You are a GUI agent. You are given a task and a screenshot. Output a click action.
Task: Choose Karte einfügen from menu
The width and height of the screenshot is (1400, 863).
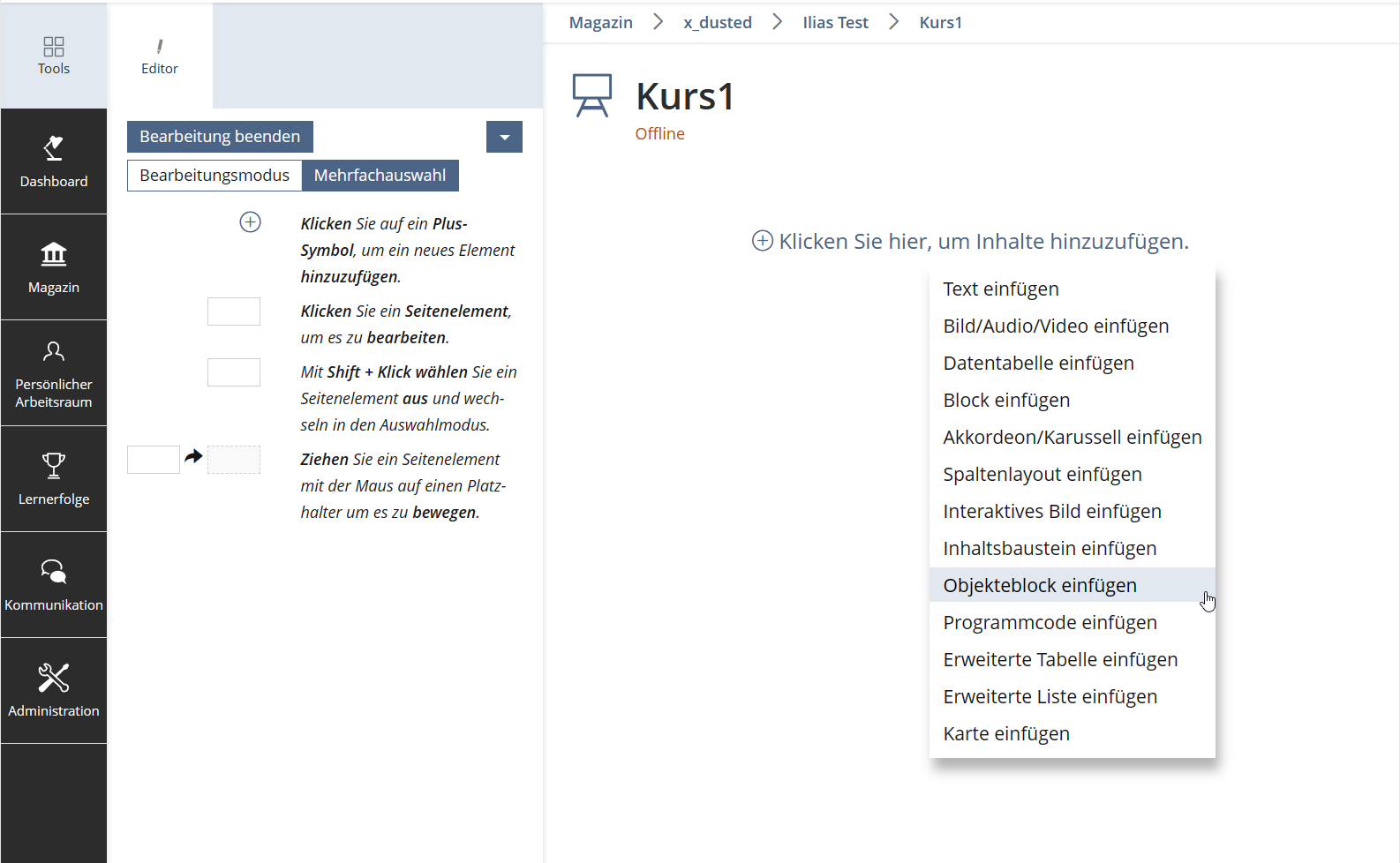click(1005, 734)
